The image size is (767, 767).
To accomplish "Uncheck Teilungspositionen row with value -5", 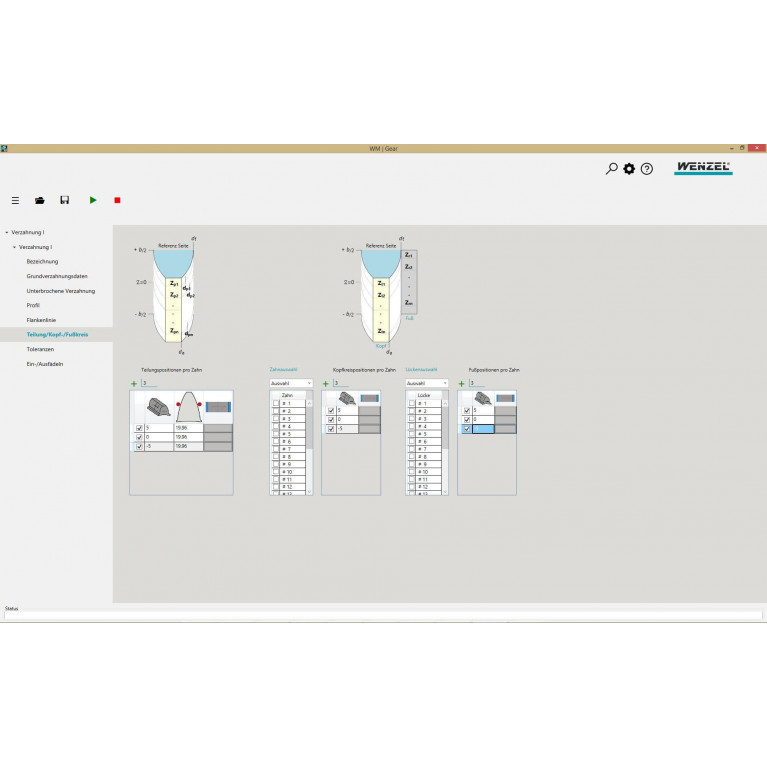I will 139,447.
